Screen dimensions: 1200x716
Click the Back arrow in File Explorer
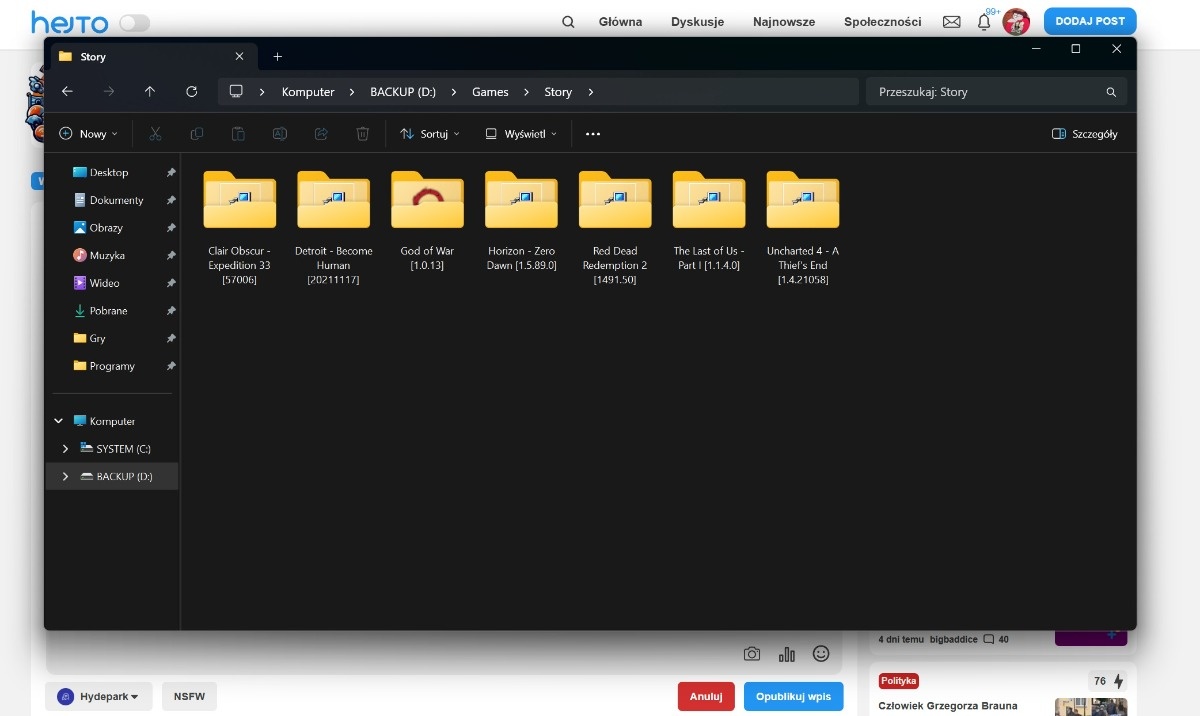(67, 91)
